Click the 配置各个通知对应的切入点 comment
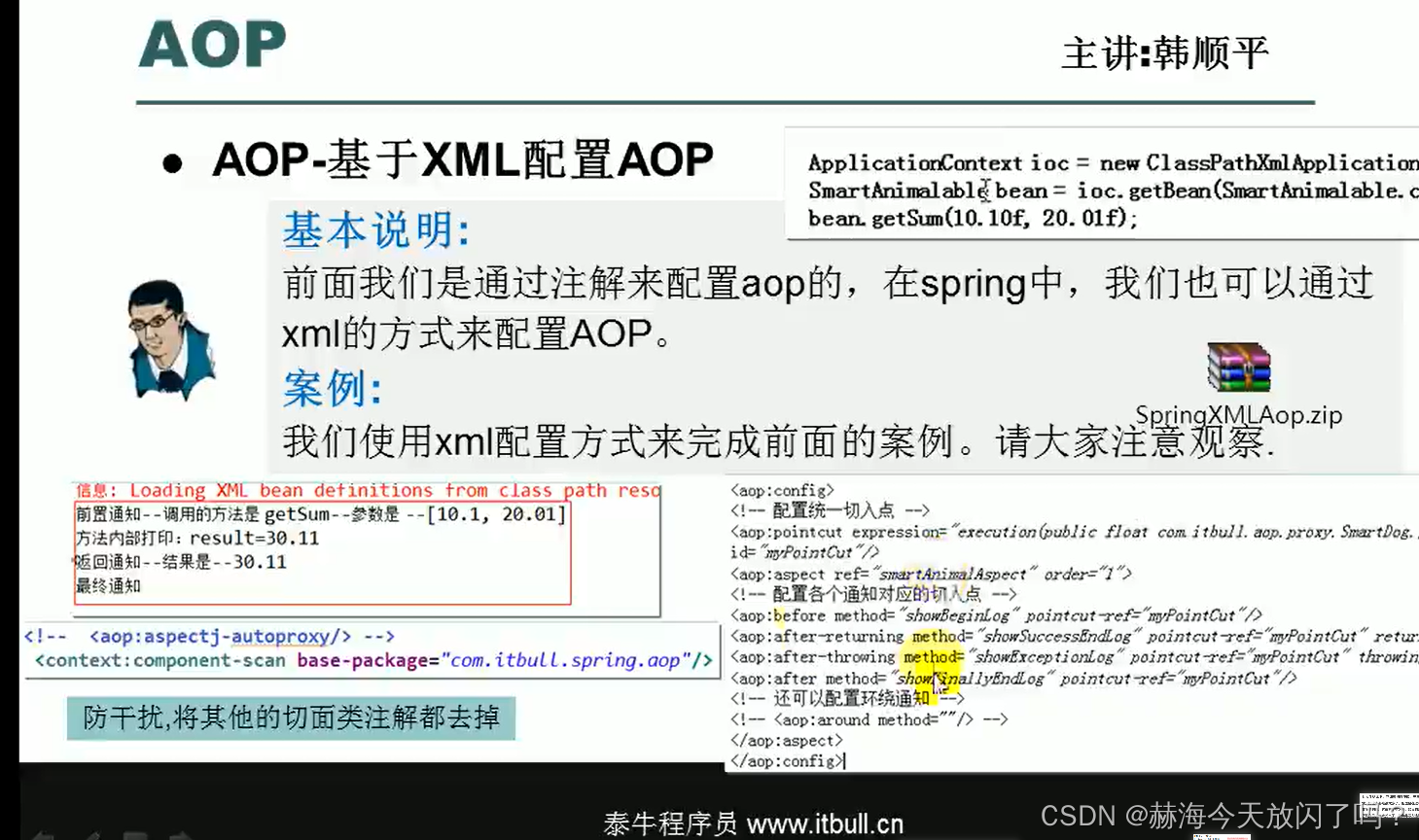Screen dimensions: 1419x840 click(x=873, y=594)
